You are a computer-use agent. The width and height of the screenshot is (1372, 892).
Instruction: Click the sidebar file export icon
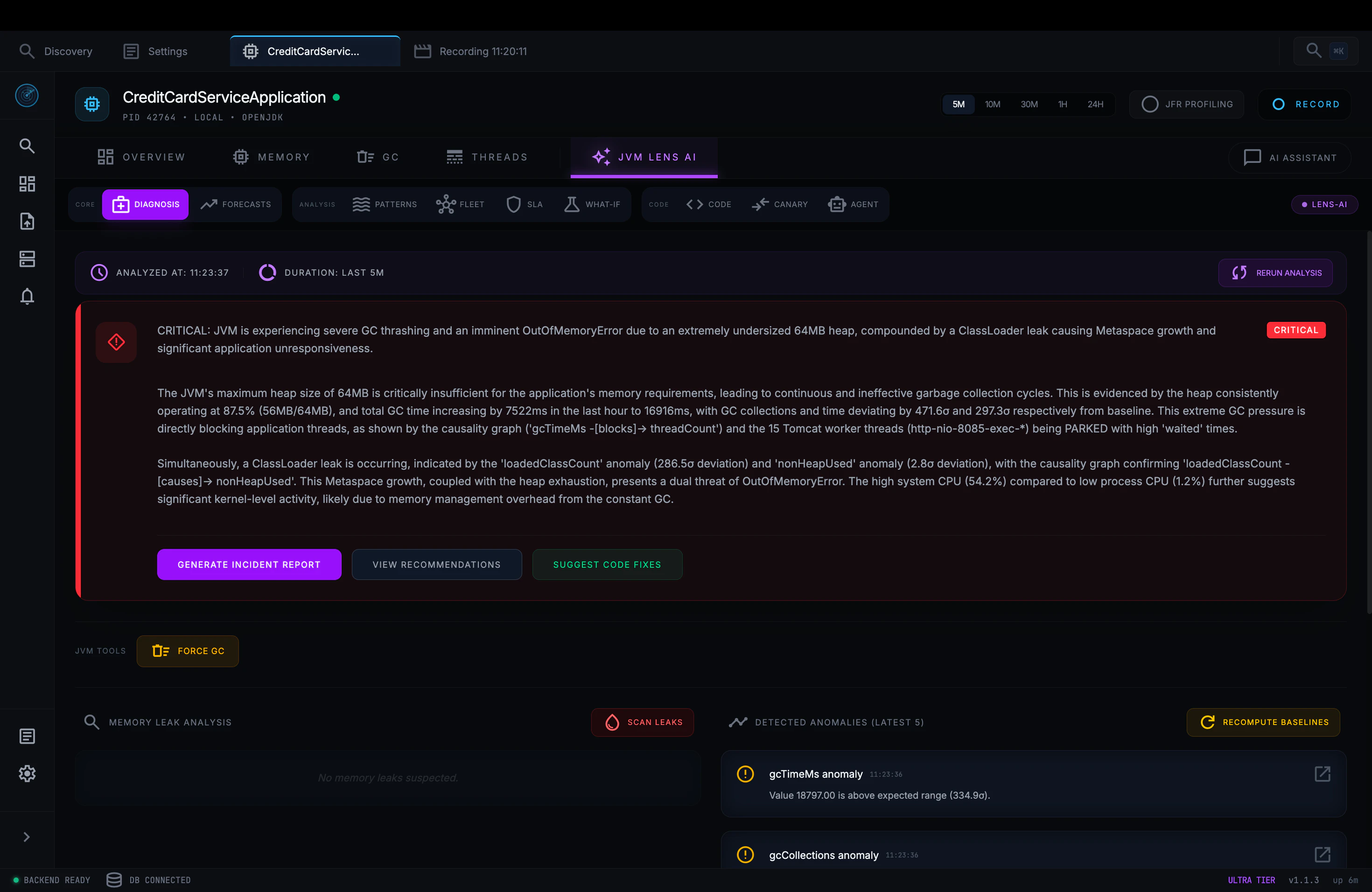click(x=27, y=221)
